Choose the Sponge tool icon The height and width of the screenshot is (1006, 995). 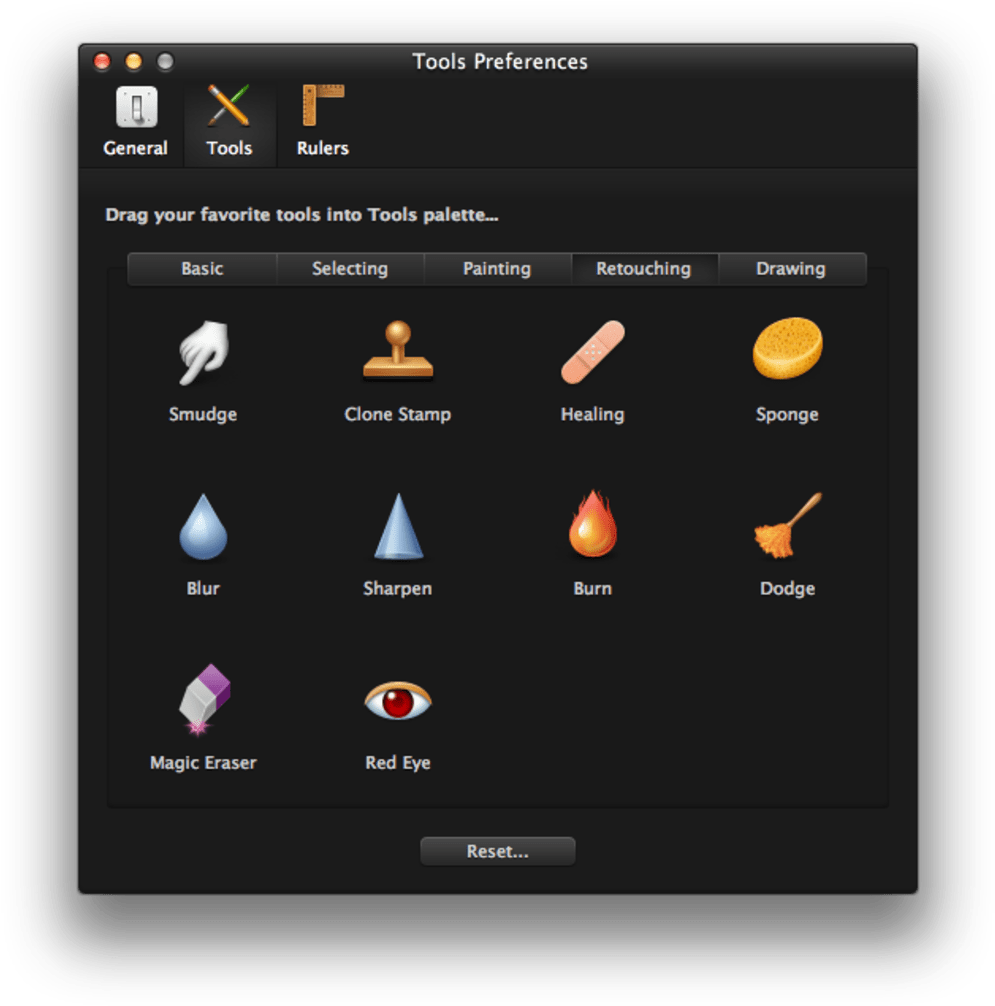[x=787, y=348]
